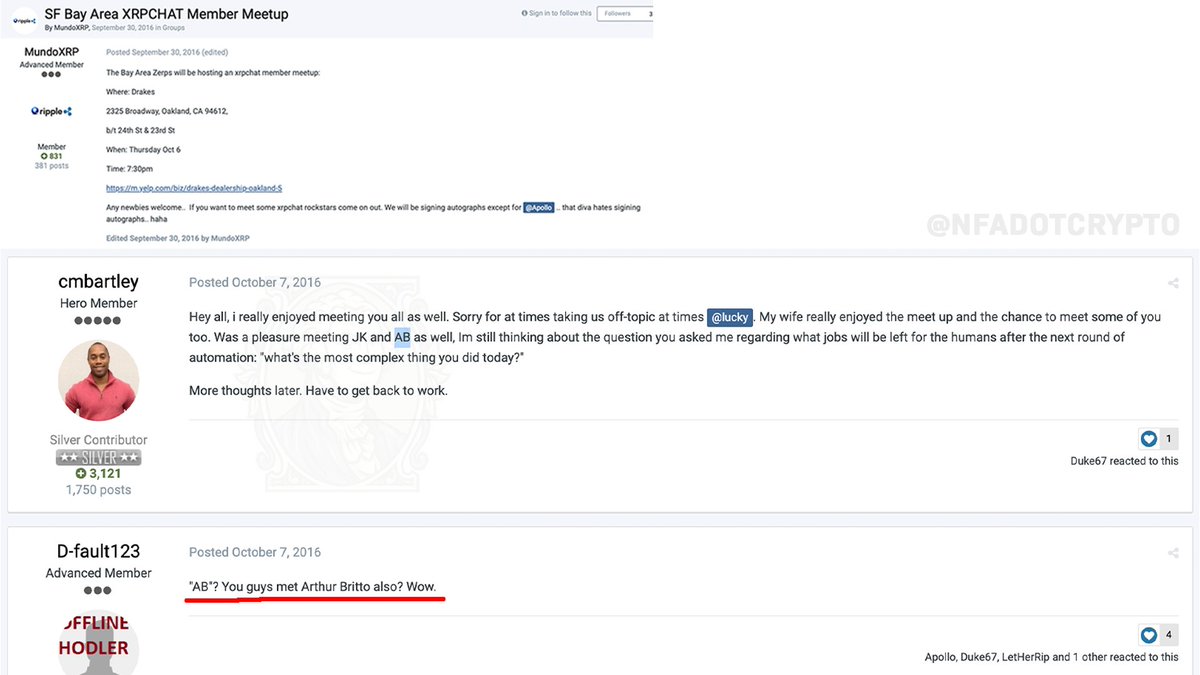Image resolution: width=1200 pixels, height=675 pixels.
Task: Open LetHerRip in the reactions list
Action: click(1026, 657)
